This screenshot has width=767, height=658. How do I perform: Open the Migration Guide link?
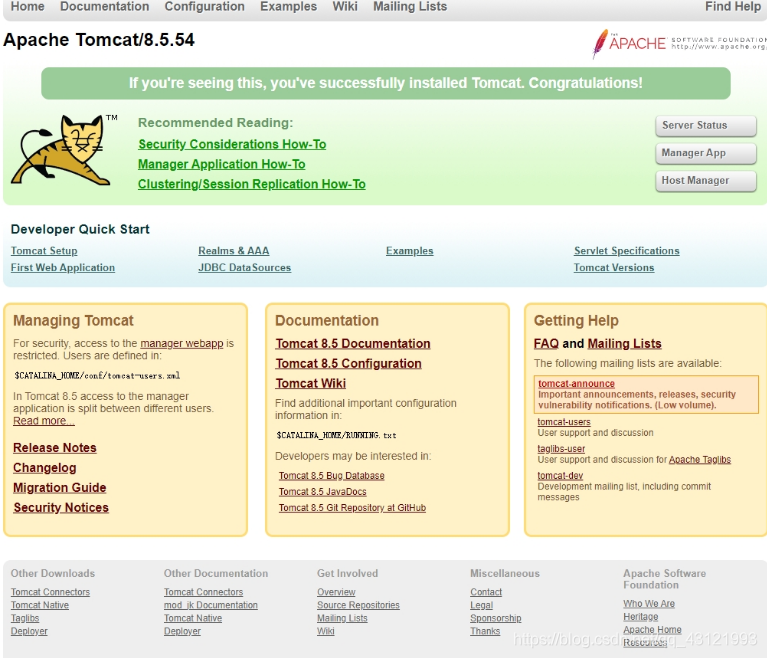click(x=60, y=488)
